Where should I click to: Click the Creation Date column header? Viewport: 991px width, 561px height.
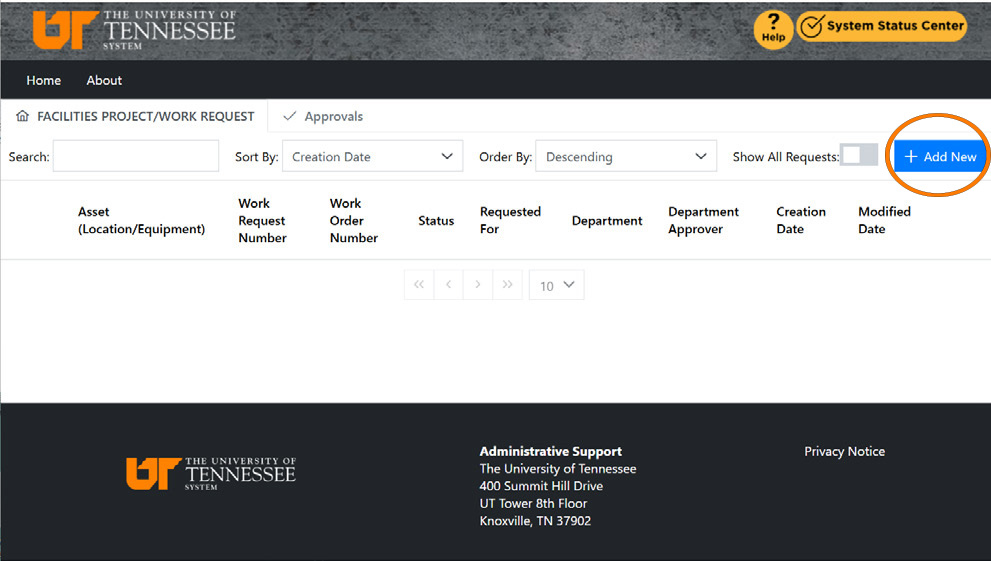(801, 220)
